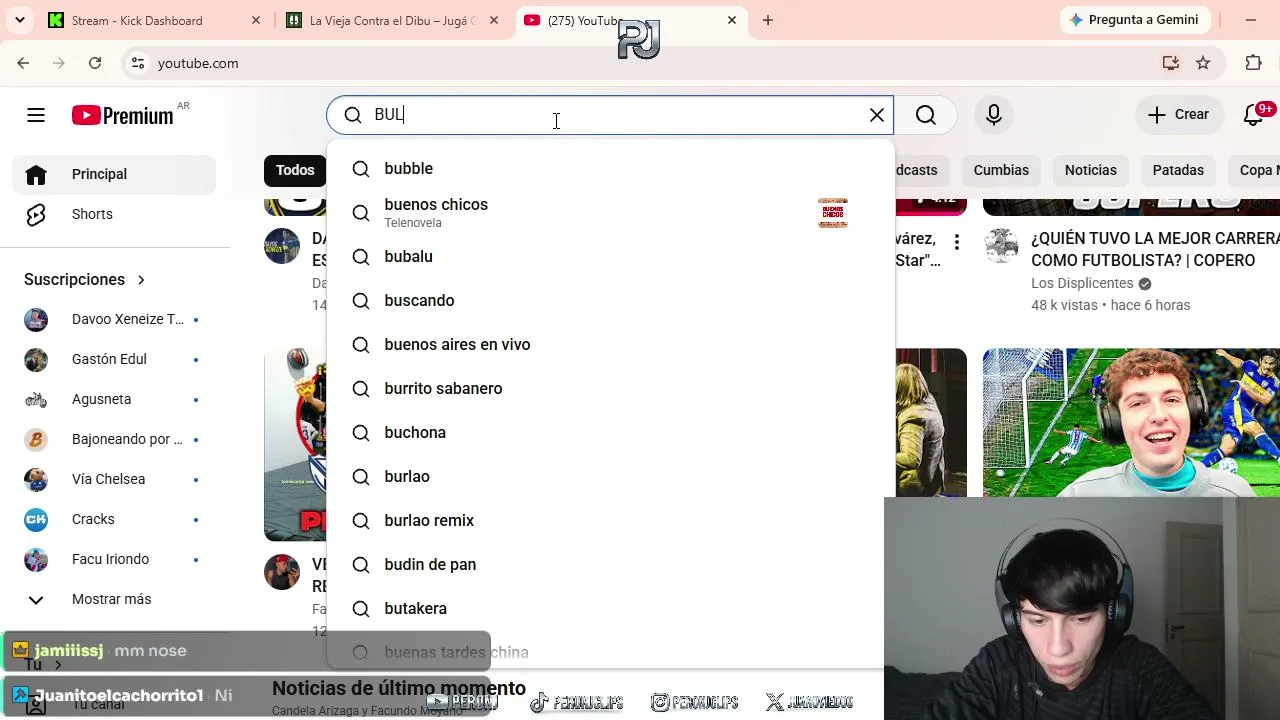Choose 'burrito sabanero' suggestion

pyautogui.click(x=610, y=388)
